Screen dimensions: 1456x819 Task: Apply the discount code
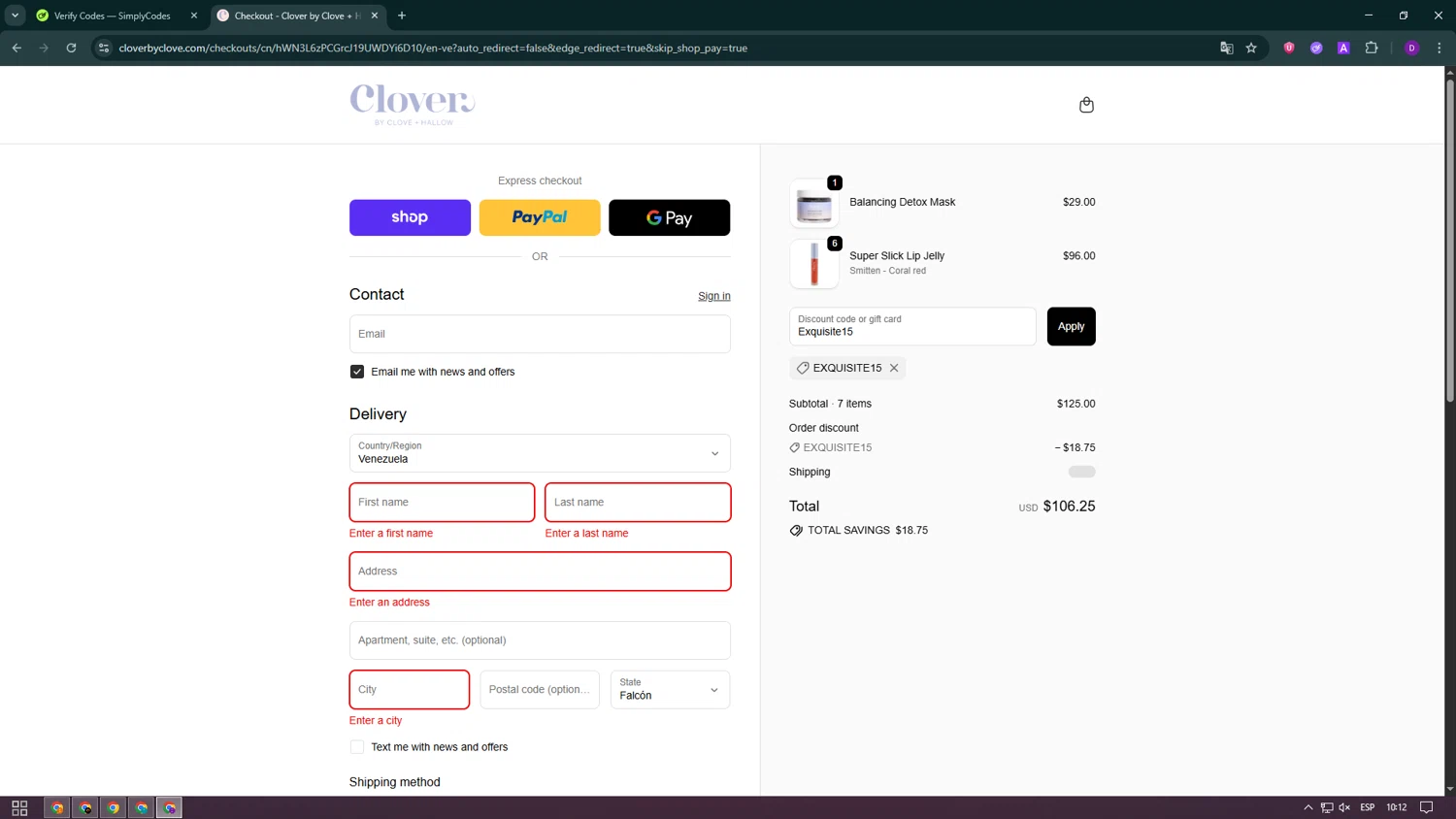click(1071, 326)
